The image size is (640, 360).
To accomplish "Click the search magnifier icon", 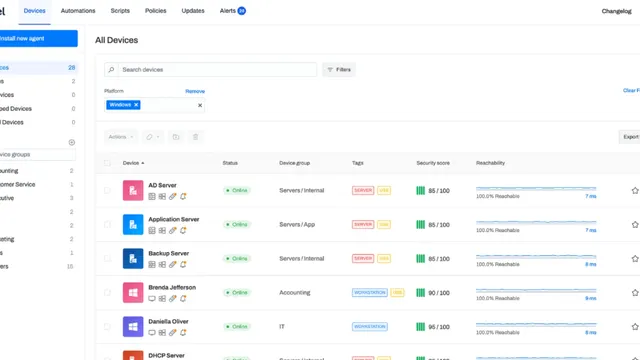I will pos(111,70).
